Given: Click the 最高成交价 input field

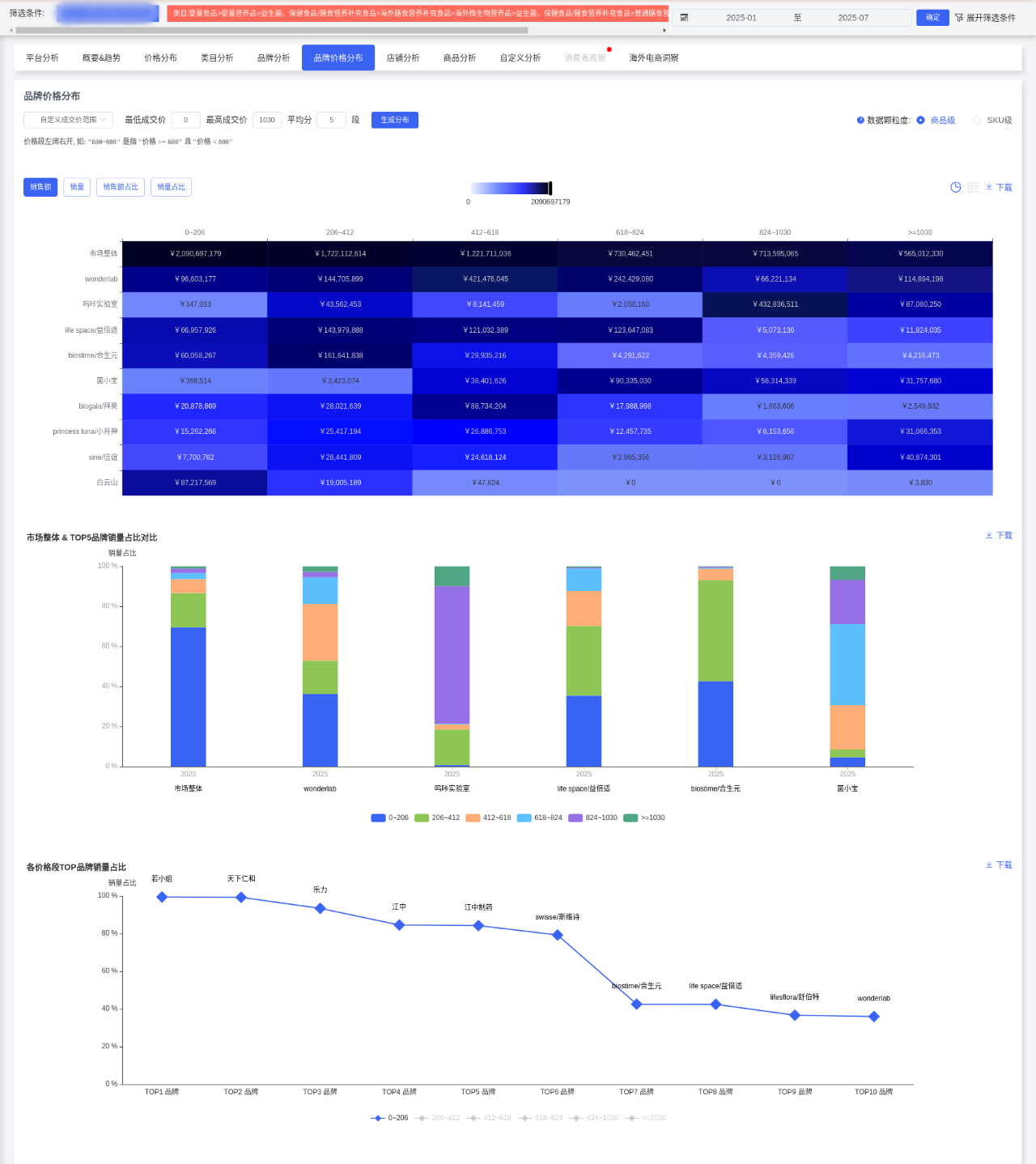Looking at the screenshot, I should coord(267,120).
